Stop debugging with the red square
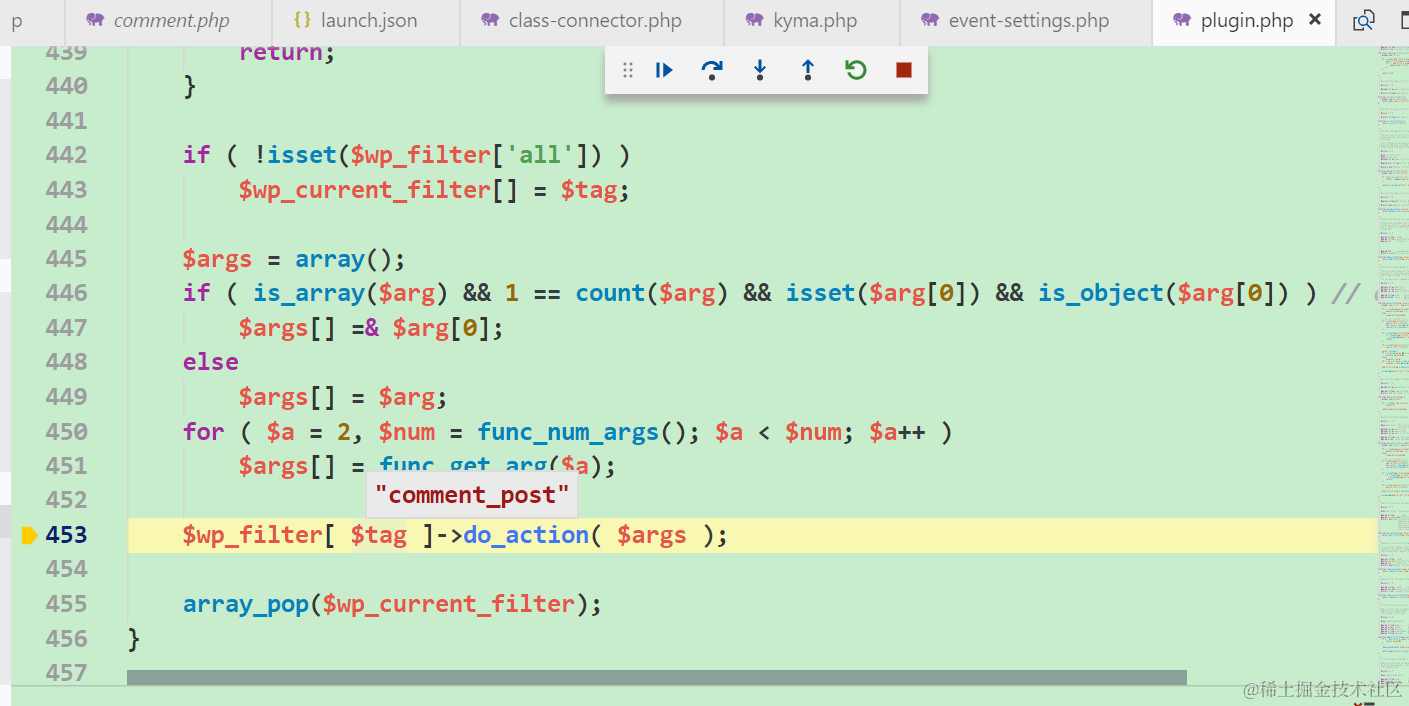1409x706 pixels. [904, 70]
